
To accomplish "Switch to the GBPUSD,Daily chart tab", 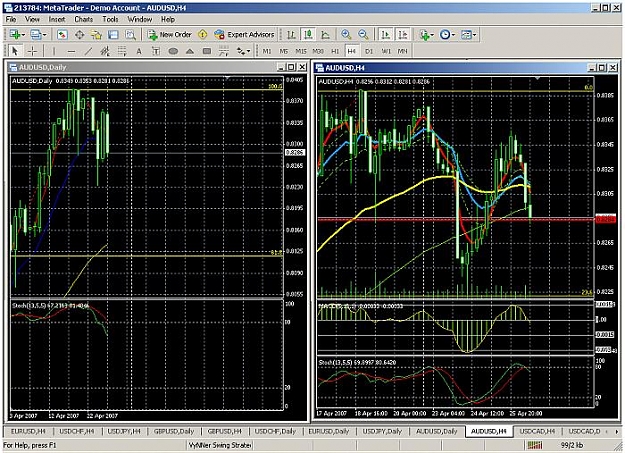I will (174, 431).
